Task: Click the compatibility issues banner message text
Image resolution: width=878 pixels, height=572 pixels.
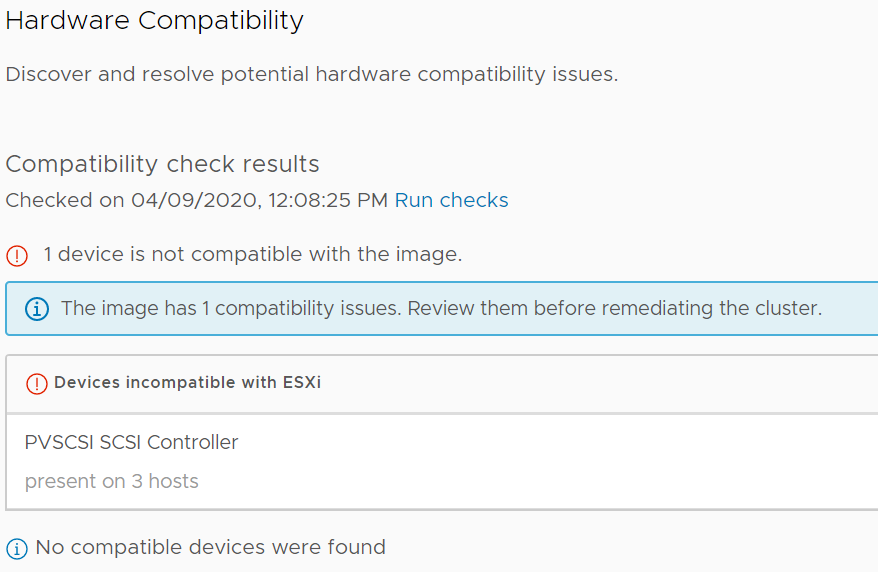Action: click(440, 308)
